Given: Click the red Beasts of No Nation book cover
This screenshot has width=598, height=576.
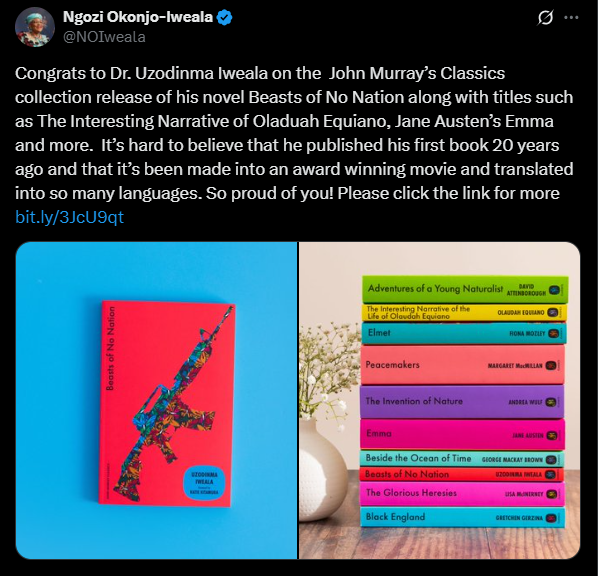Looking at the screenshot, I should [x=167, y=404].
